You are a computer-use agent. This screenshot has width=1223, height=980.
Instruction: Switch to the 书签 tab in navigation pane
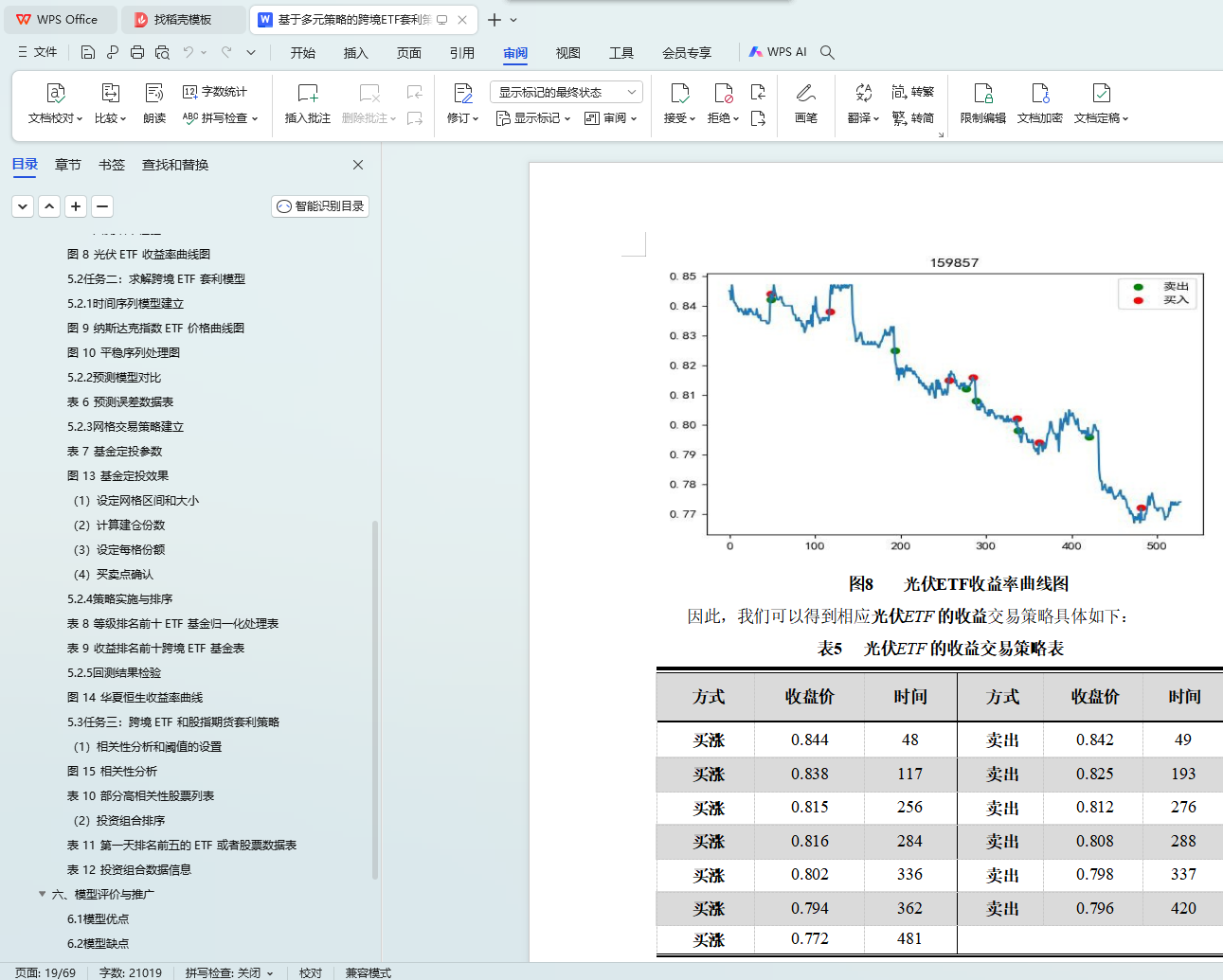click(112, 165)
